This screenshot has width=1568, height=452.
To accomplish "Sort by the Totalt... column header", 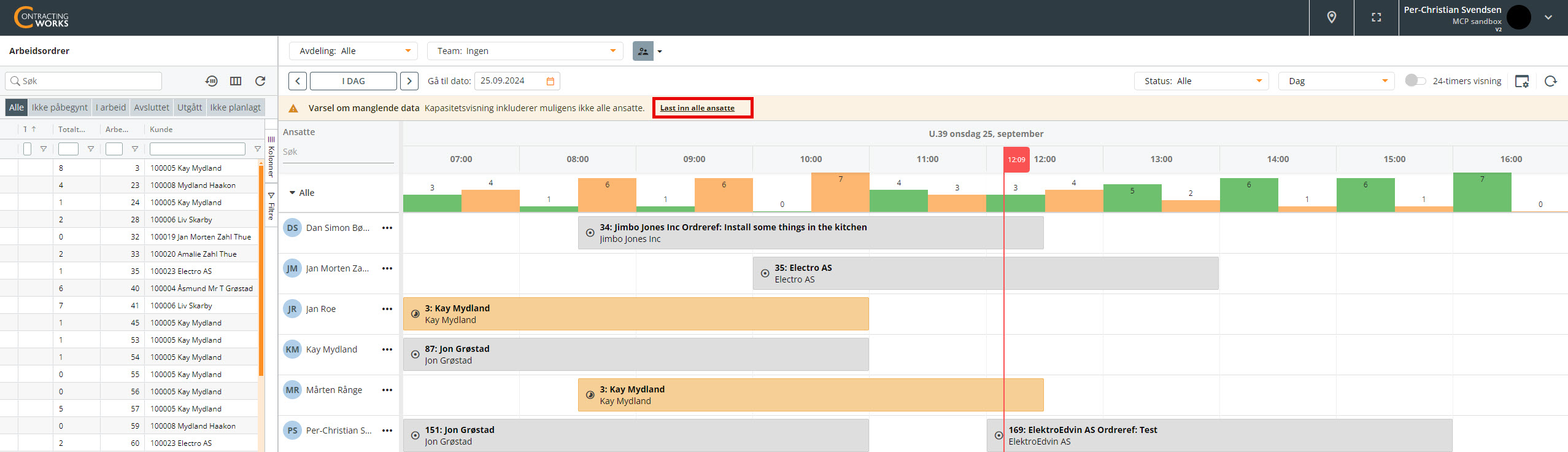I will pyautogui.click(x=72, y=130).
